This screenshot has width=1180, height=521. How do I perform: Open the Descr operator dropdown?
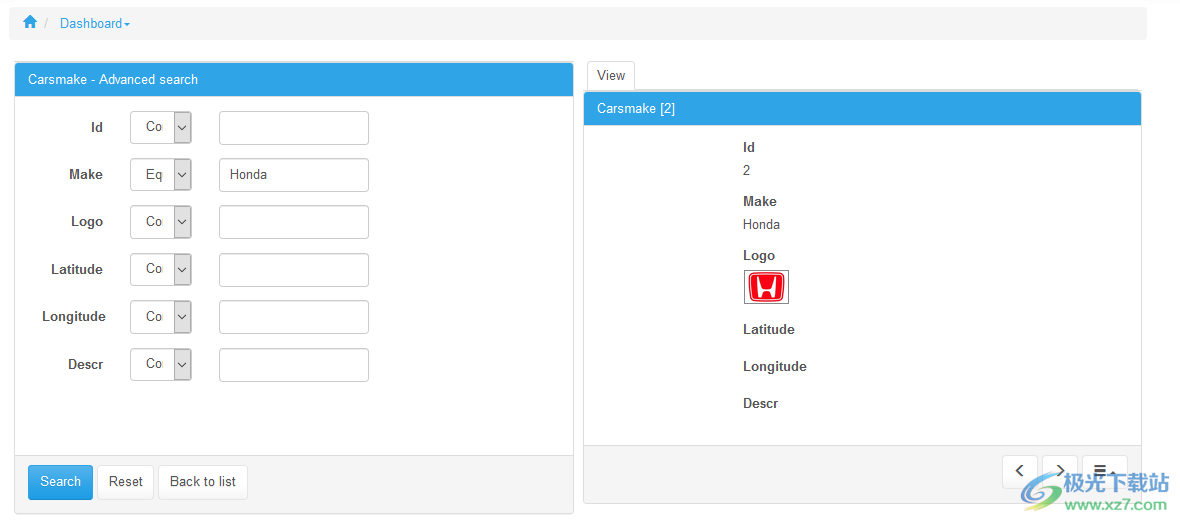click(x=161, y=364)
